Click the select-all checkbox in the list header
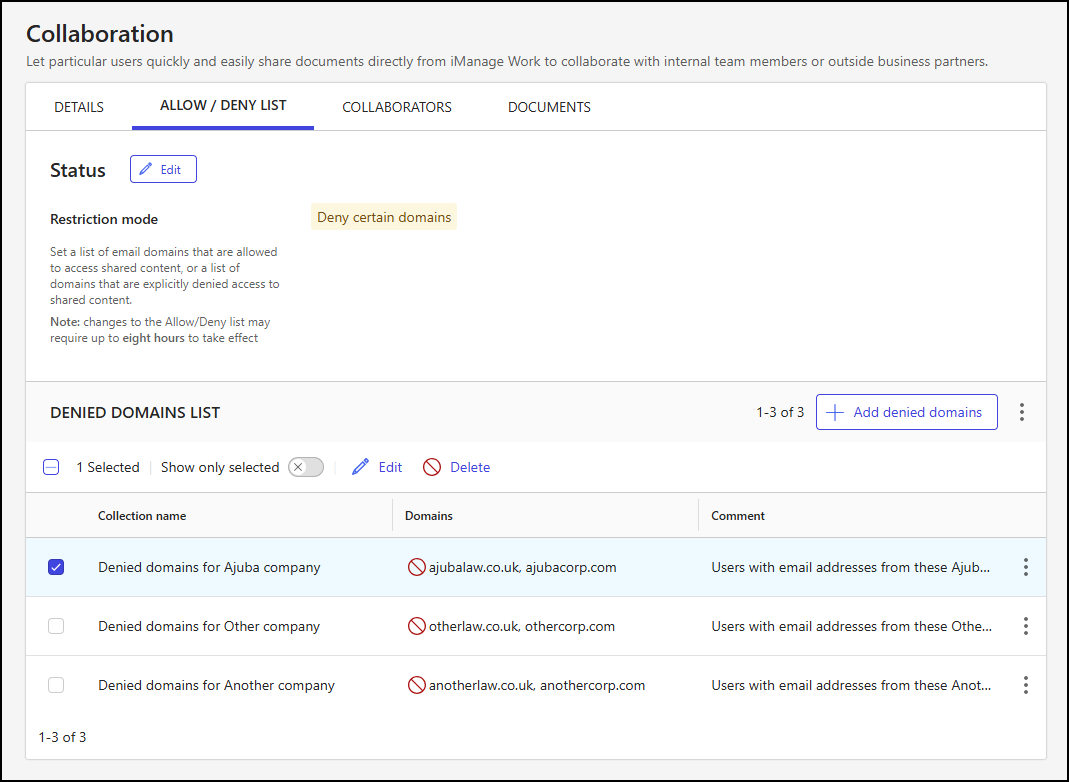 (x=51, y=467)
